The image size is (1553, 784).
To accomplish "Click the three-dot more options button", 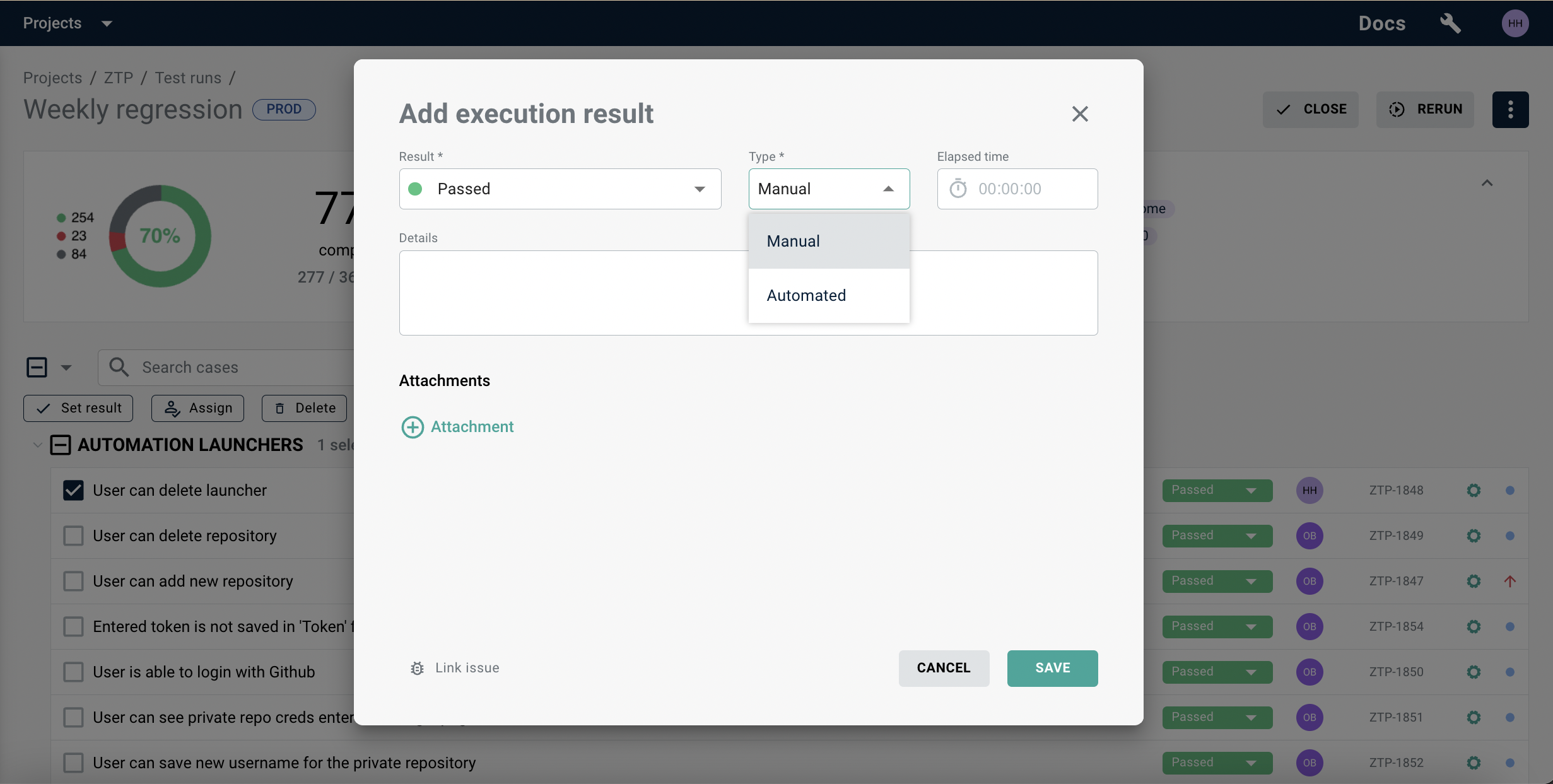I will [1510, 110].
